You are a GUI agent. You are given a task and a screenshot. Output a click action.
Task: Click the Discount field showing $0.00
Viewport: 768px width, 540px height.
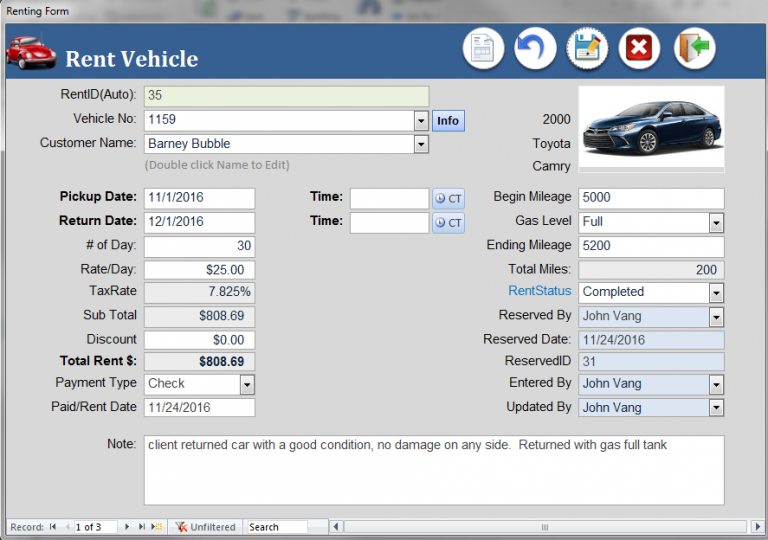(x=199, y=340)
